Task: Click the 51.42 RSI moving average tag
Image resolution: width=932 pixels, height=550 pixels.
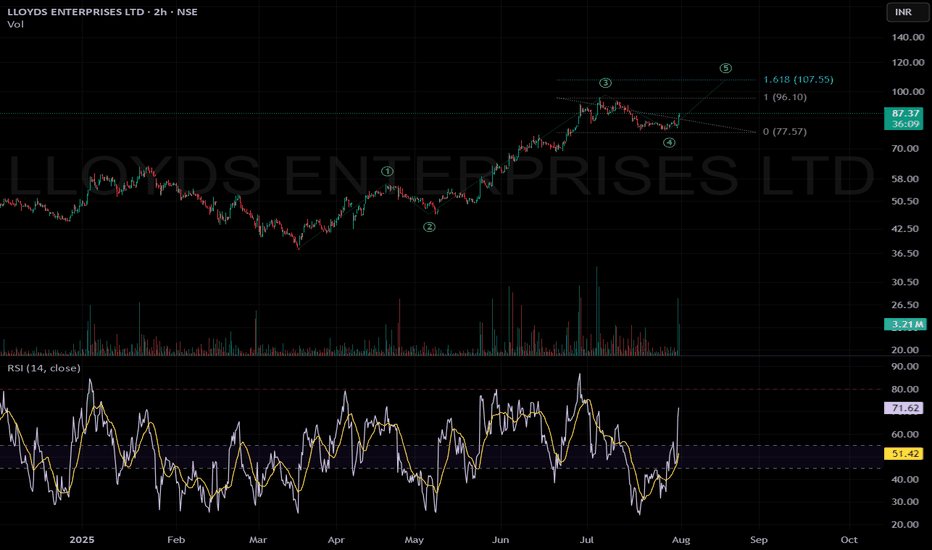Action: [x=905, y=454]
